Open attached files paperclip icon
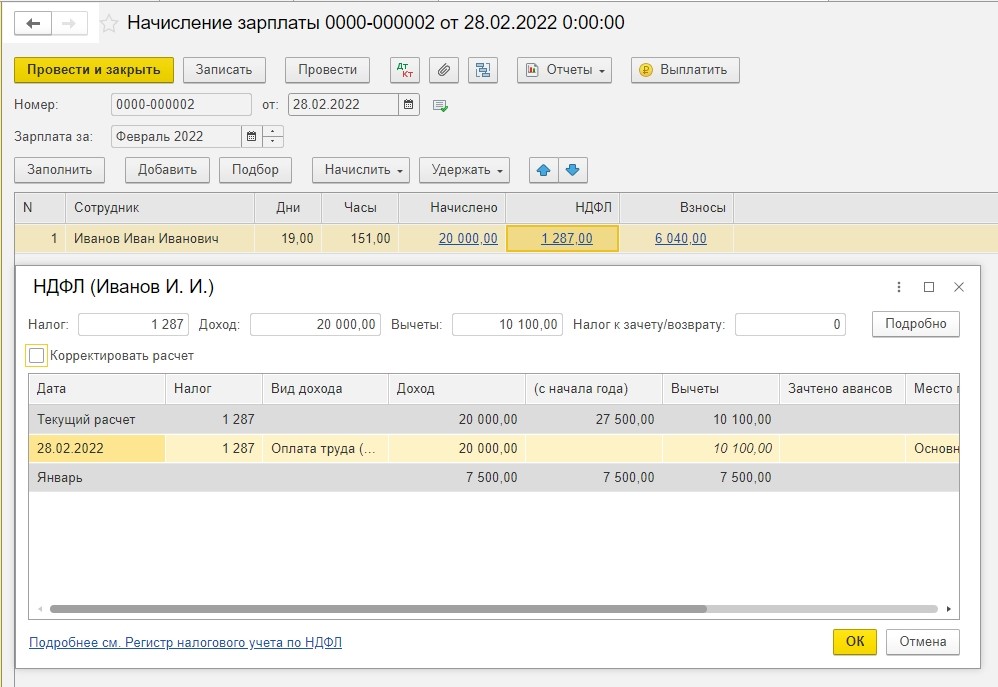Image resolution: width=998 pixels, height=687 pixels. (444, 70)
